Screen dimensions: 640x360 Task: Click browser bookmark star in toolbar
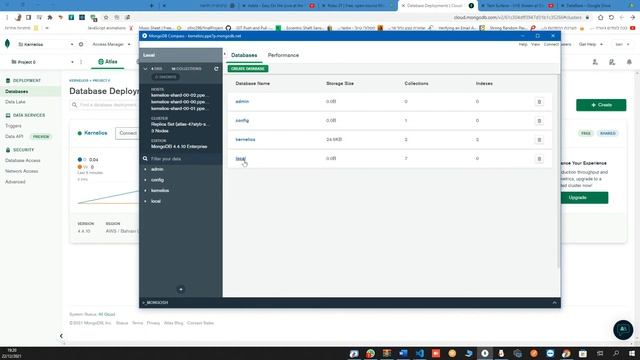[106, 18]
